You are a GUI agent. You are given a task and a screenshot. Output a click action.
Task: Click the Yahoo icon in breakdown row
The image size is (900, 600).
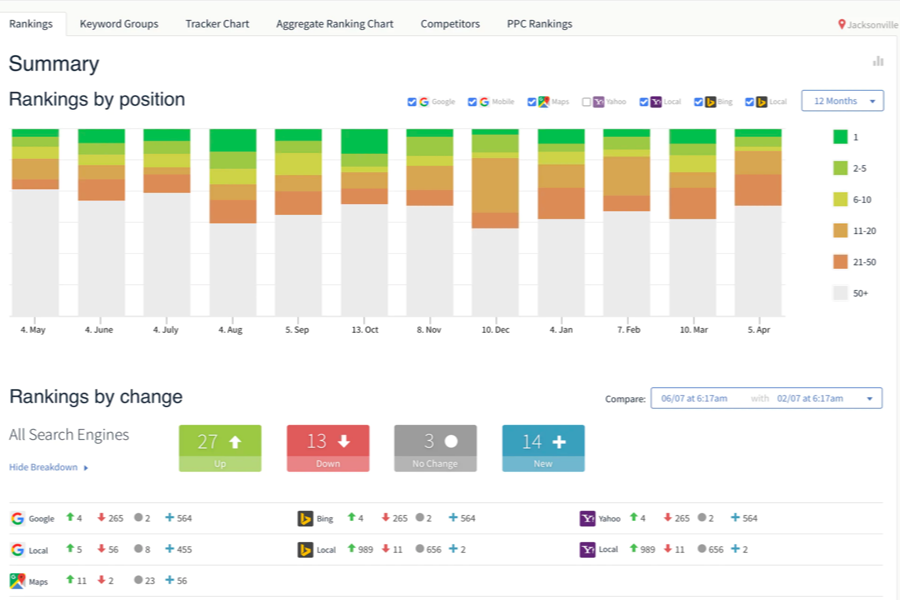pos(587,518)
